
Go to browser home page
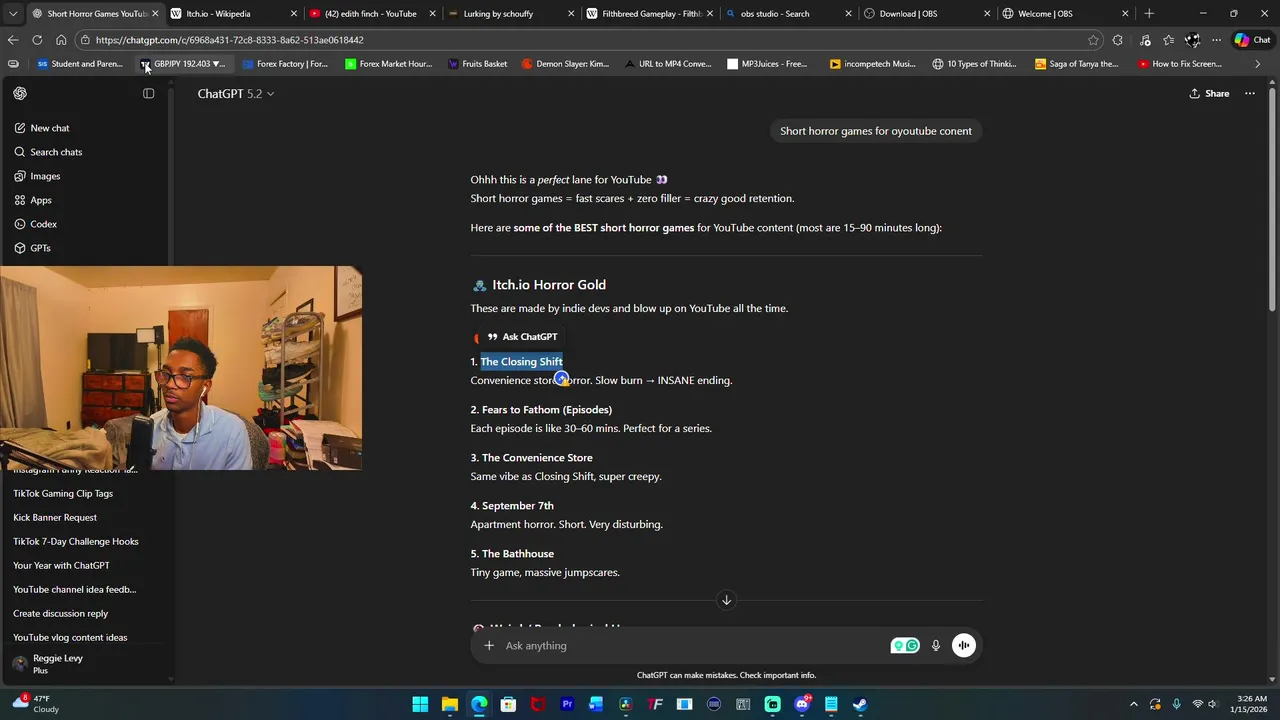point(61,40)
